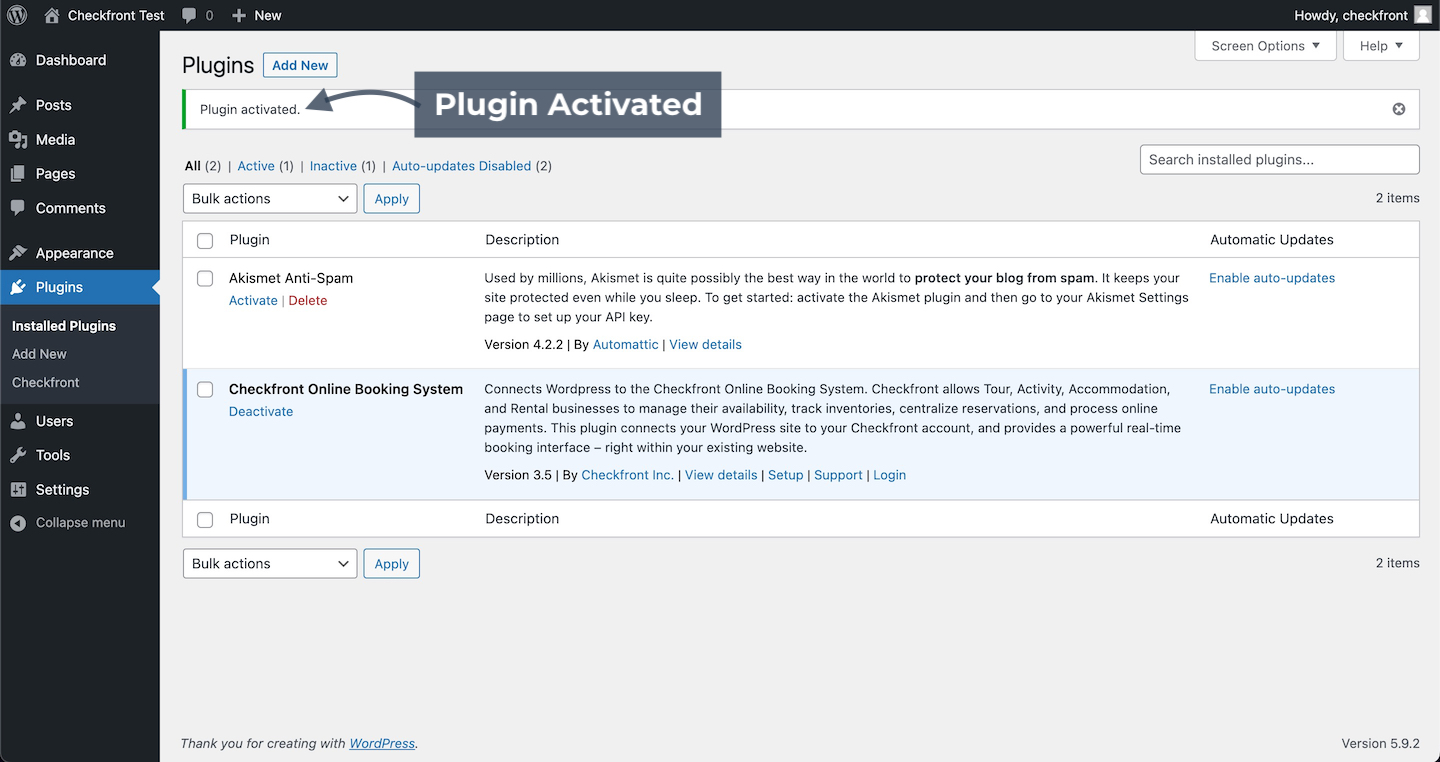Filter plugins by Inactive
1440x762 pixels.
(333, 166)
